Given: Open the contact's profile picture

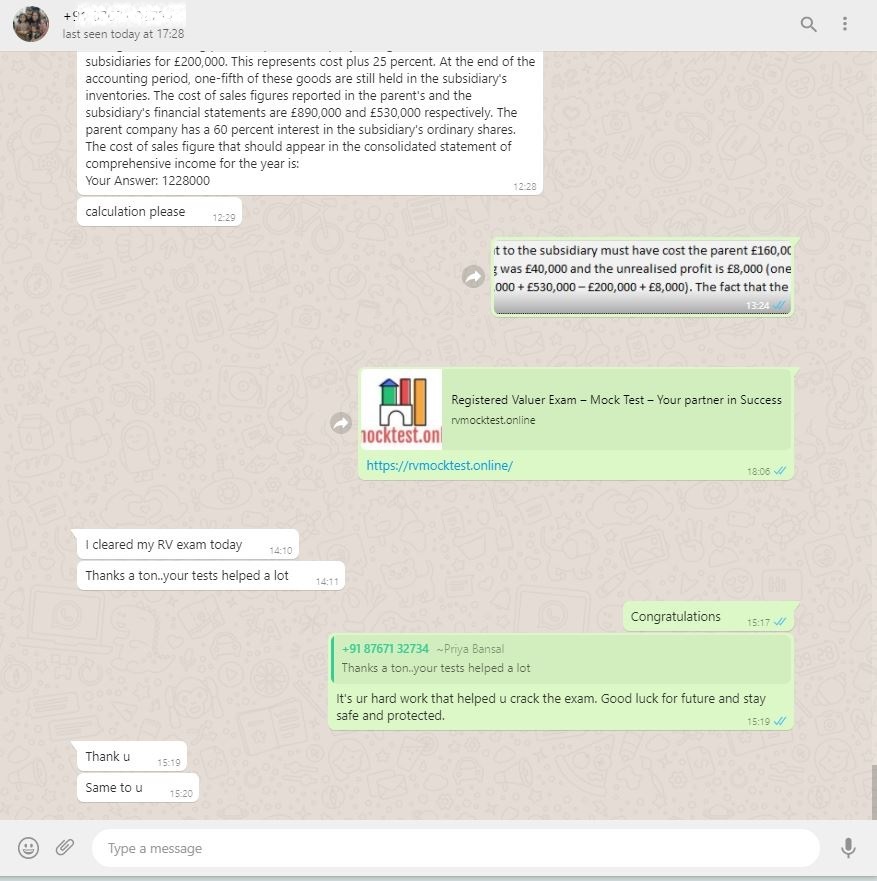Looking at the screenshot, I should 31,24.
